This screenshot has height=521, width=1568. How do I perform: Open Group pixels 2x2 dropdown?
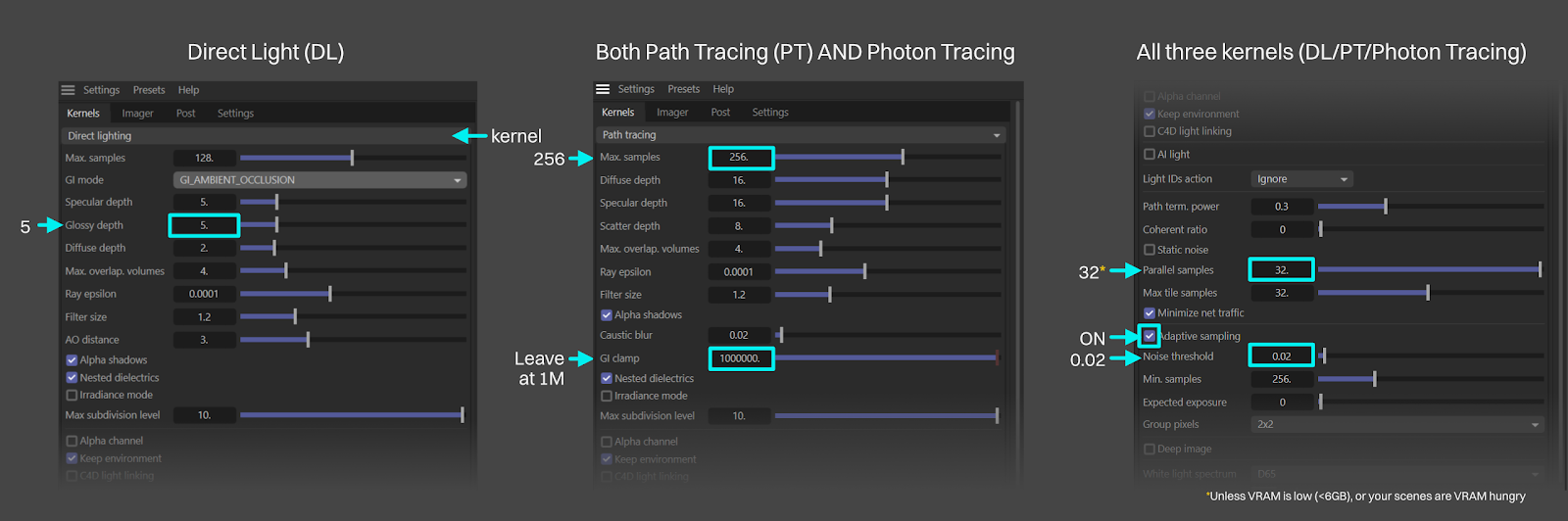pos(1397,425)
